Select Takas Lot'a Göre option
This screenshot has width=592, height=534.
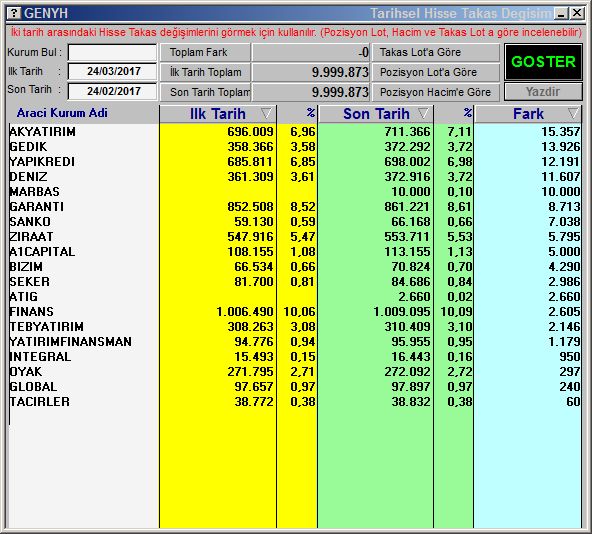tap(436, 52)
